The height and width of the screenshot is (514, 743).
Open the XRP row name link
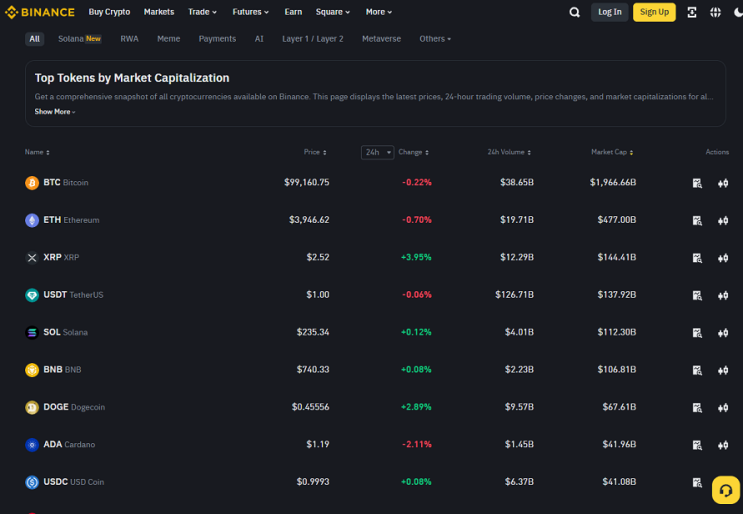(x=52, y=257)
